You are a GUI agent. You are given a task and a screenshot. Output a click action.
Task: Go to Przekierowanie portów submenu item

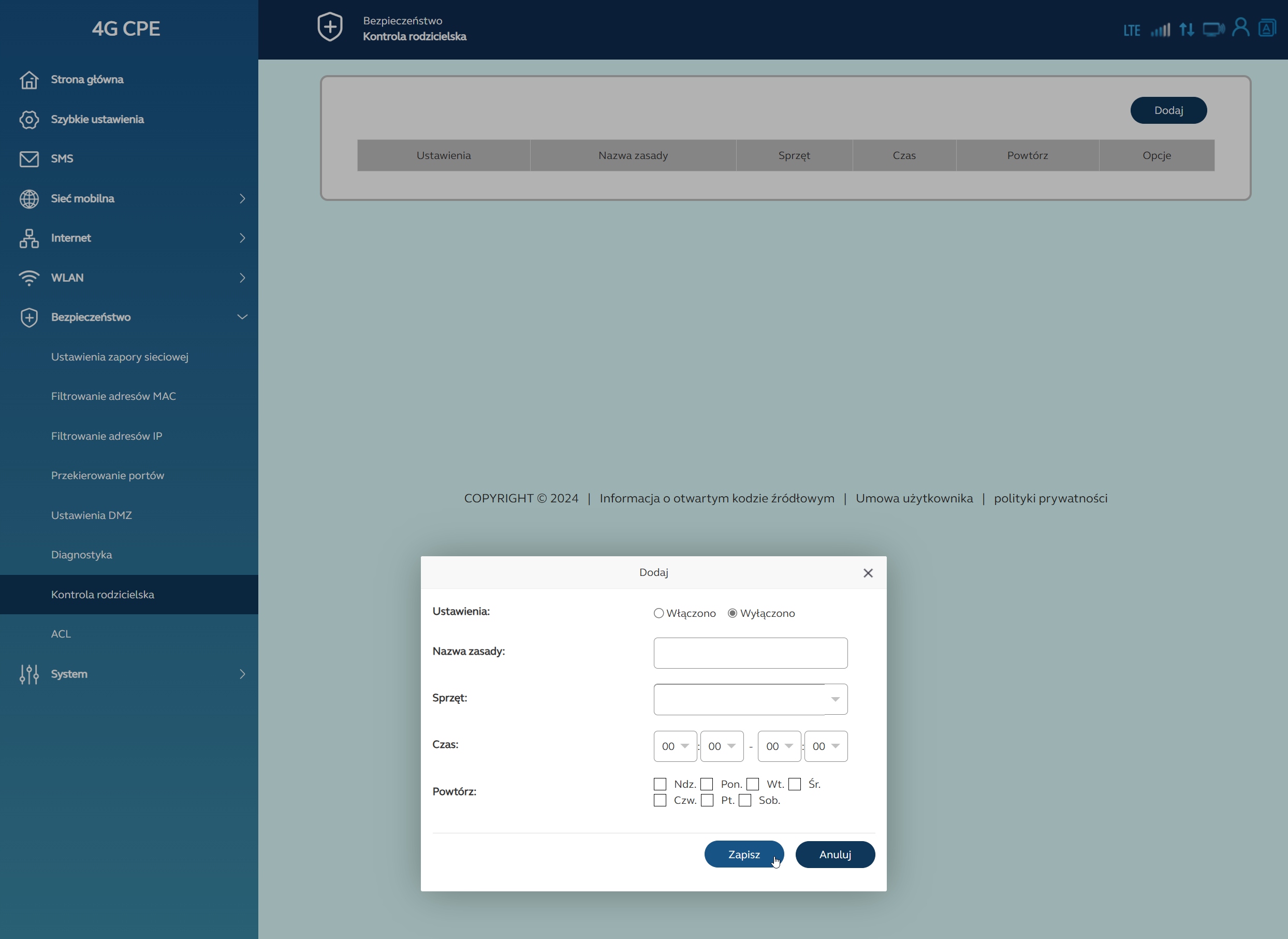tap(107, 475)
